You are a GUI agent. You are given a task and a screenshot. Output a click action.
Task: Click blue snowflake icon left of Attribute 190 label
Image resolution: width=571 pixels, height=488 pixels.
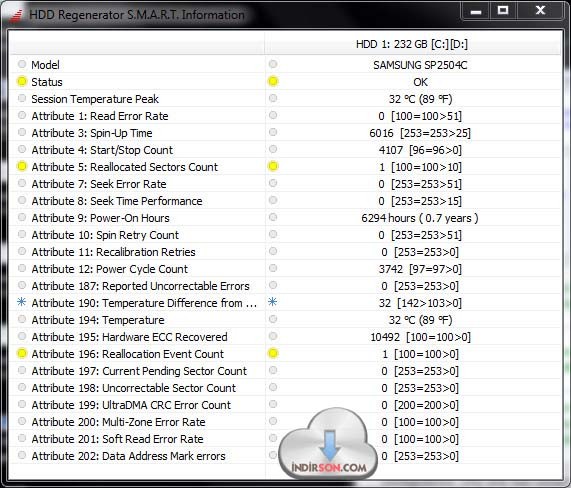22,302
